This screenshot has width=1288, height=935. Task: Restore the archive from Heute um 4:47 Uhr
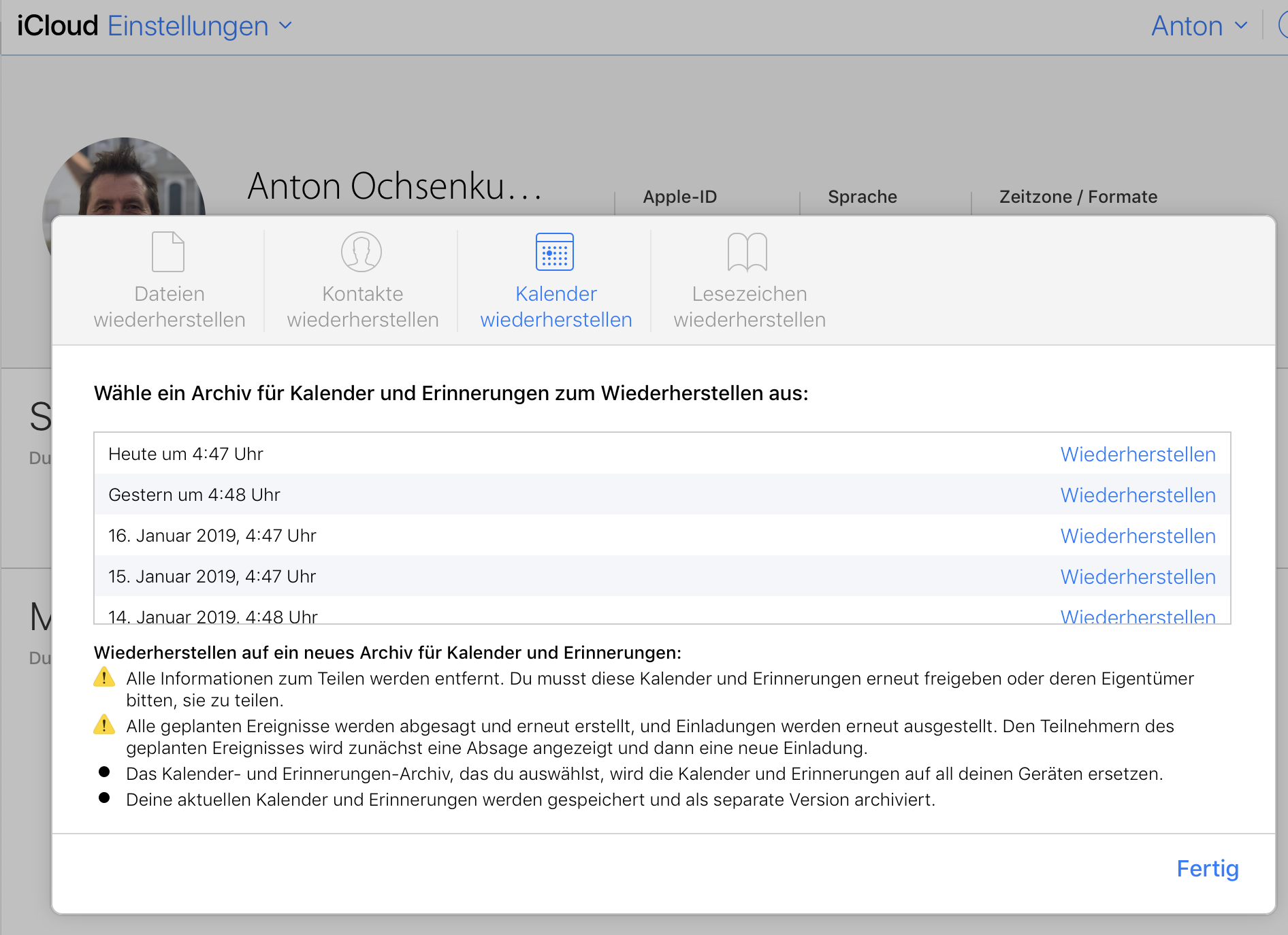(x=1138, y=454)
